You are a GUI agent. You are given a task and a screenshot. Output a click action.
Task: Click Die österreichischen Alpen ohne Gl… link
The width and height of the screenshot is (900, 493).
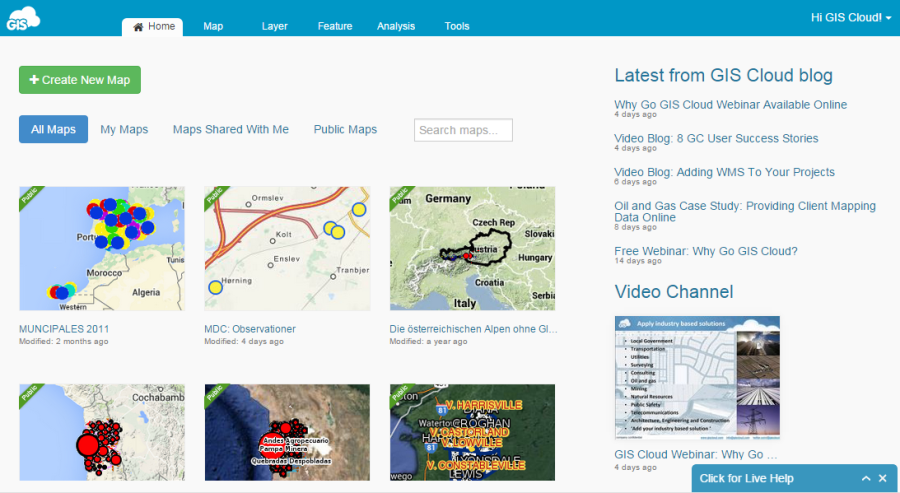[473, 329]
